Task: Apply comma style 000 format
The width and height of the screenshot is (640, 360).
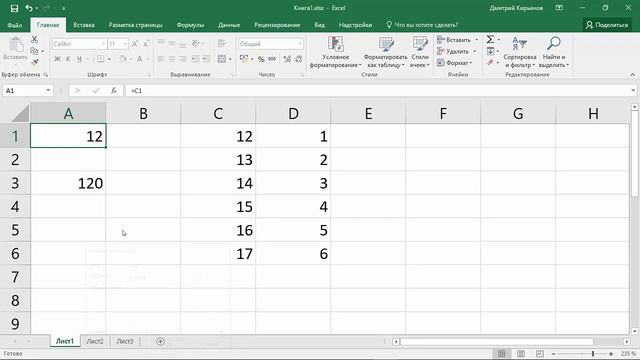Action: tap(272, 59)
